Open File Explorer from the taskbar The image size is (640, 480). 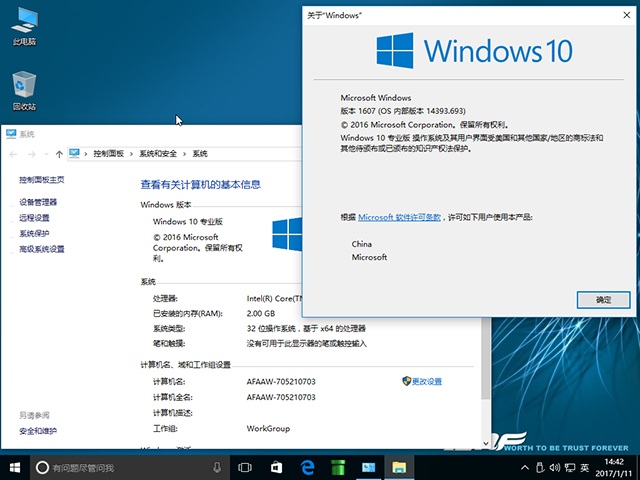tap(399, 467)
